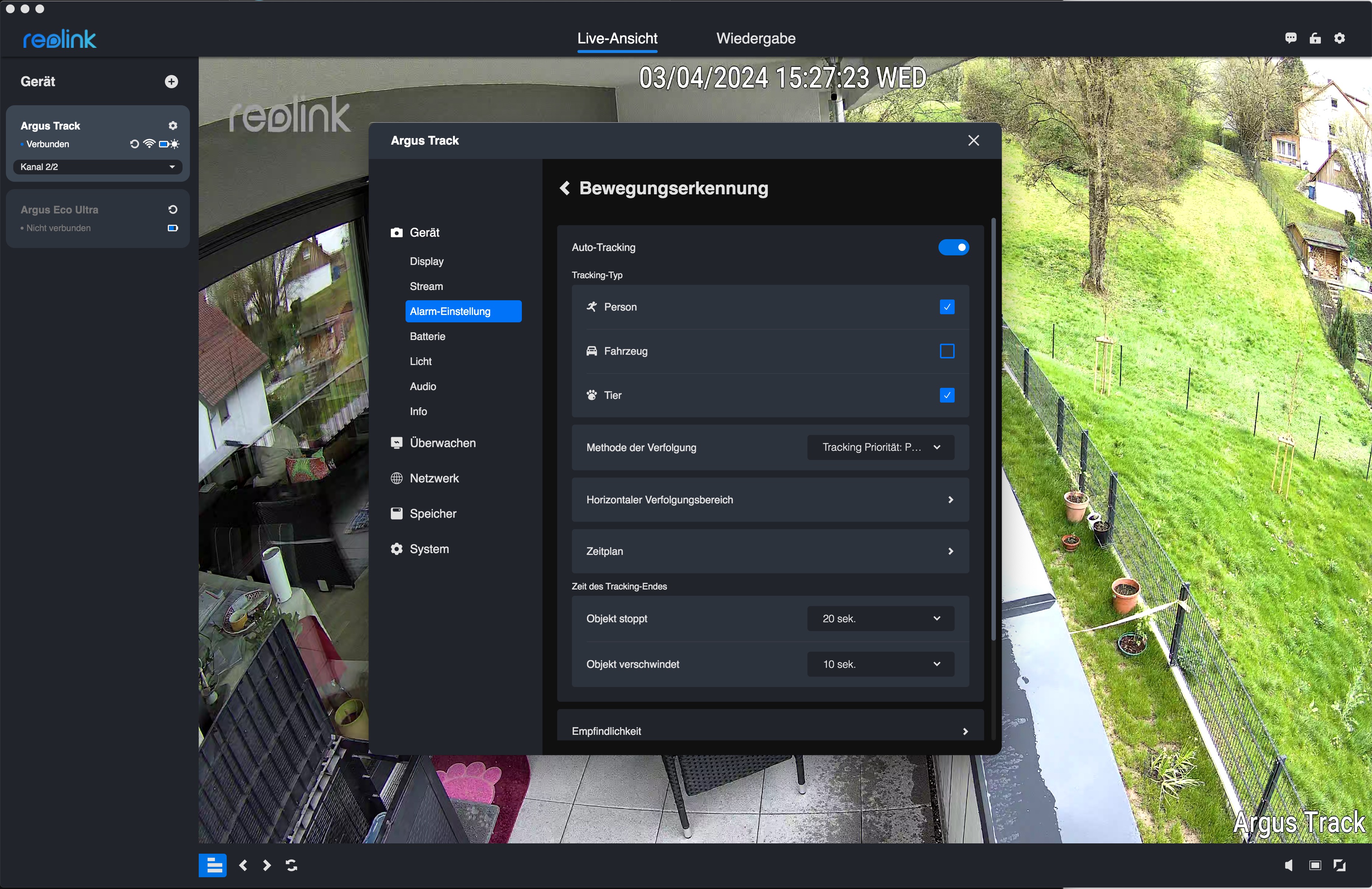The height and width of the screenshot is (889, 1372).
Task: Switch to the Wiedergabe tab
Action: pyautogui.click(x=756, y=39)
